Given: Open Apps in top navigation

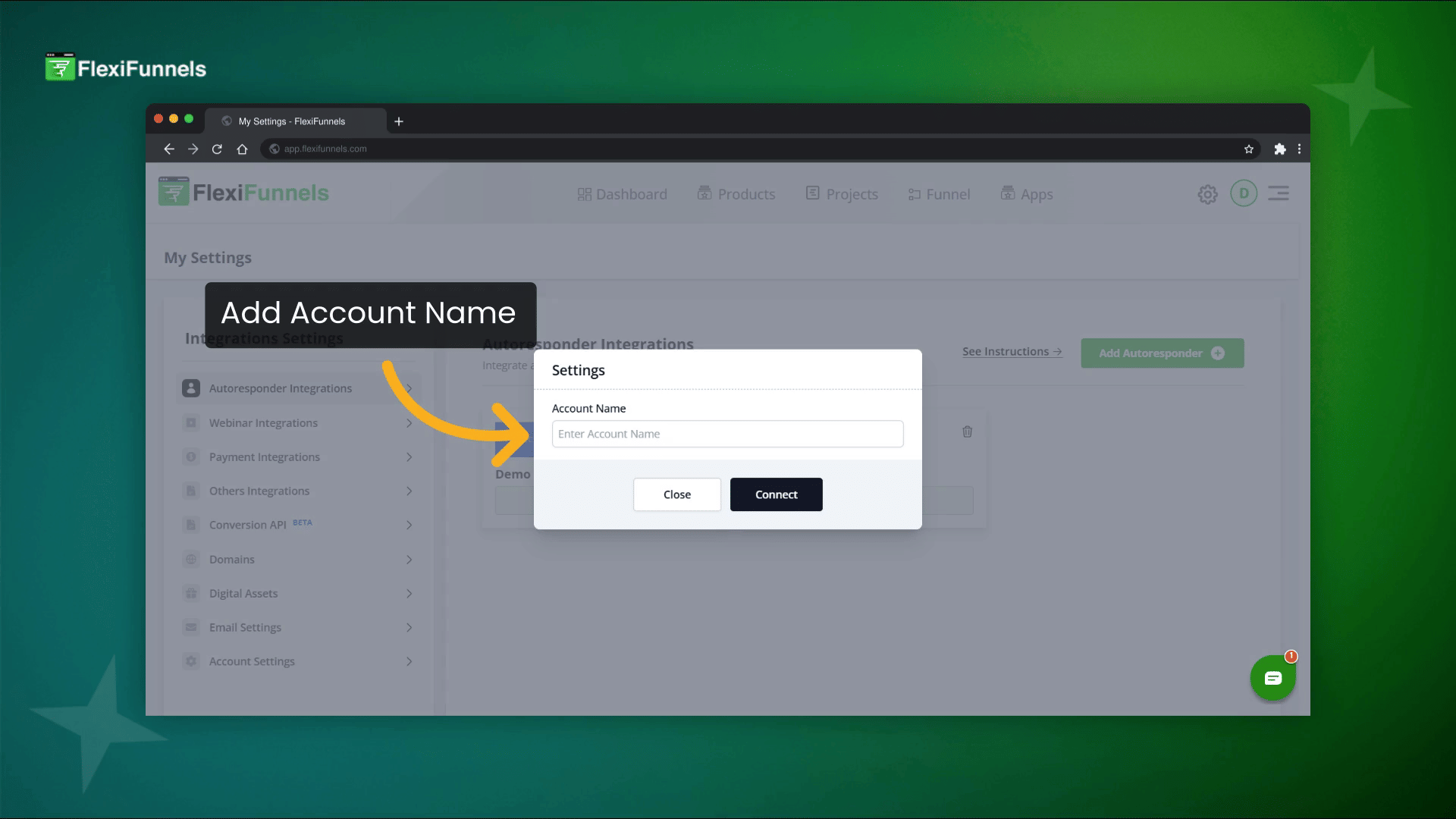Looking at the screenshot, I should pyautogui.click(x=1027, y=194).
